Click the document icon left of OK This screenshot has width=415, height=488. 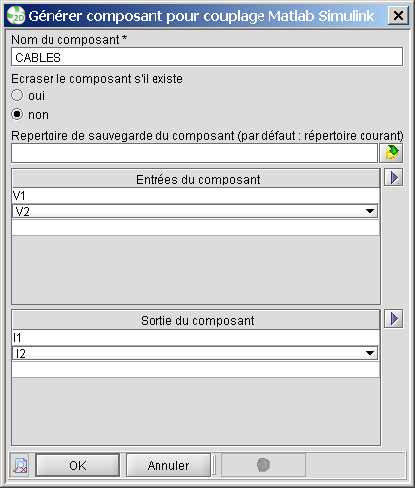pyautogui.click(x=21, y=465)
